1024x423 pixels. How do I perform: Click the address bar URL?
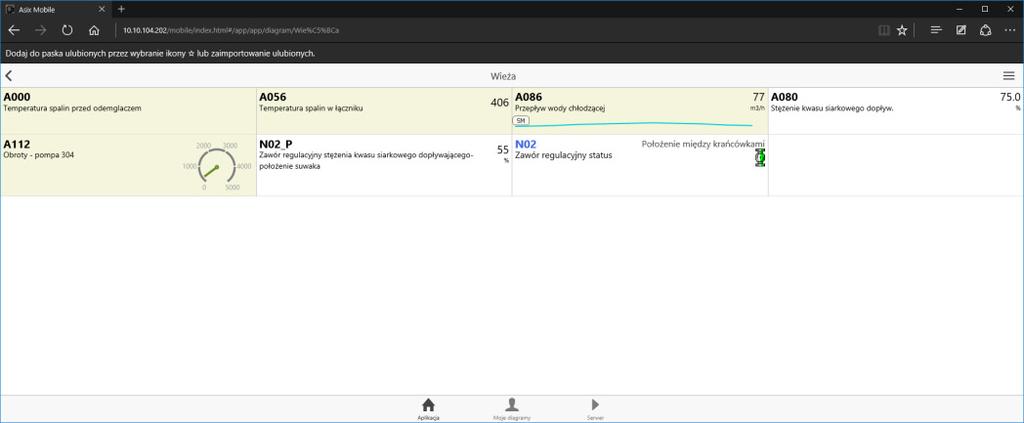[231, 30]
